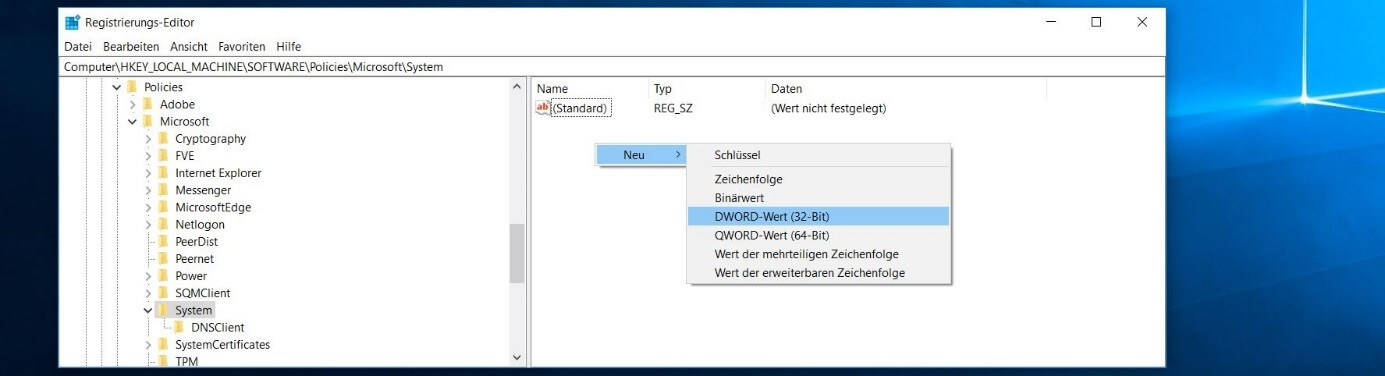Select the DNSClient key label

(x=218, y=328)
